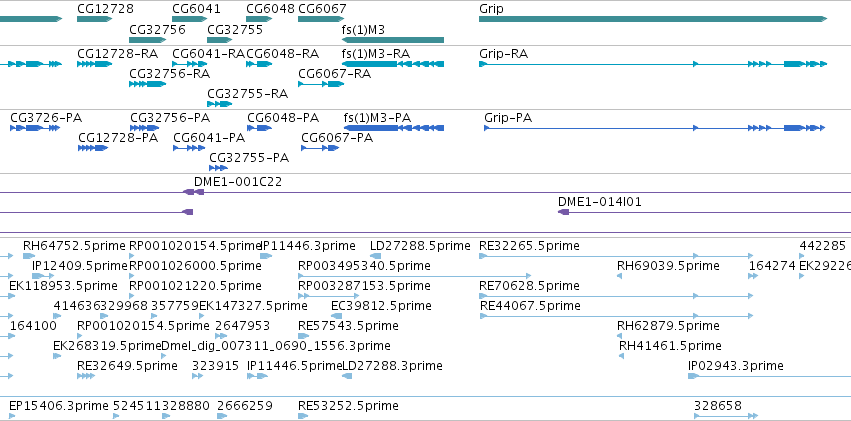Click the CG3726-PA protein glyph

tap(35, 128)
